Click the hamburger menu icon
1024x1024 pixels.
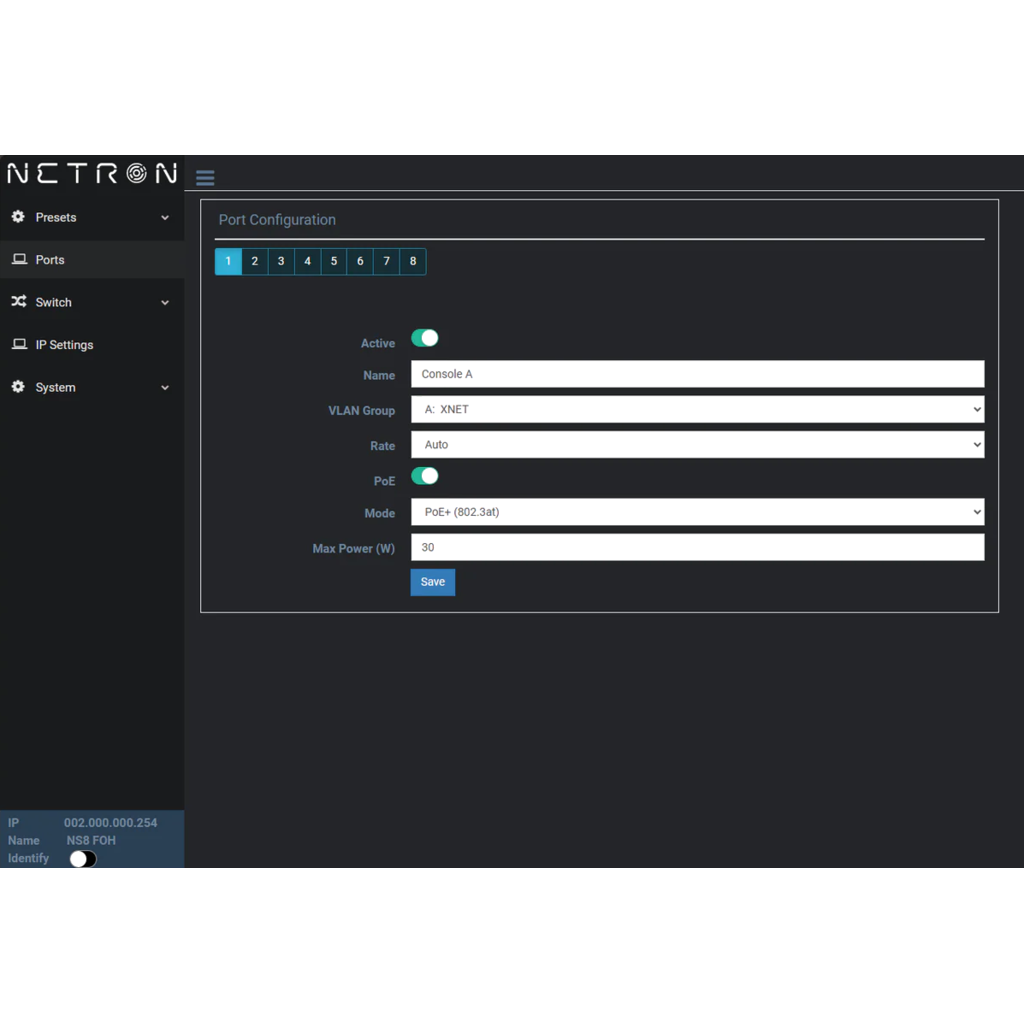205,178
